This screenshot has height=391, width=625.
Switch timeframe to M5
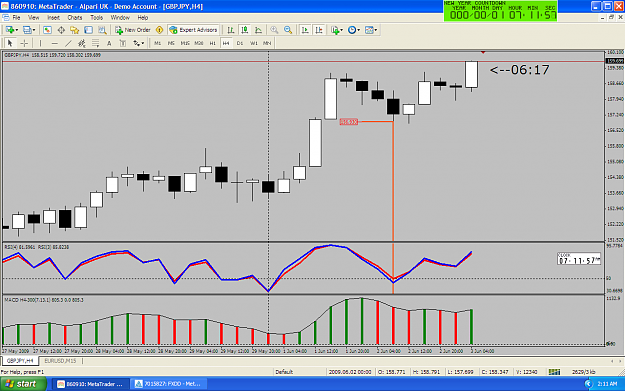click(x=171, y=43)
